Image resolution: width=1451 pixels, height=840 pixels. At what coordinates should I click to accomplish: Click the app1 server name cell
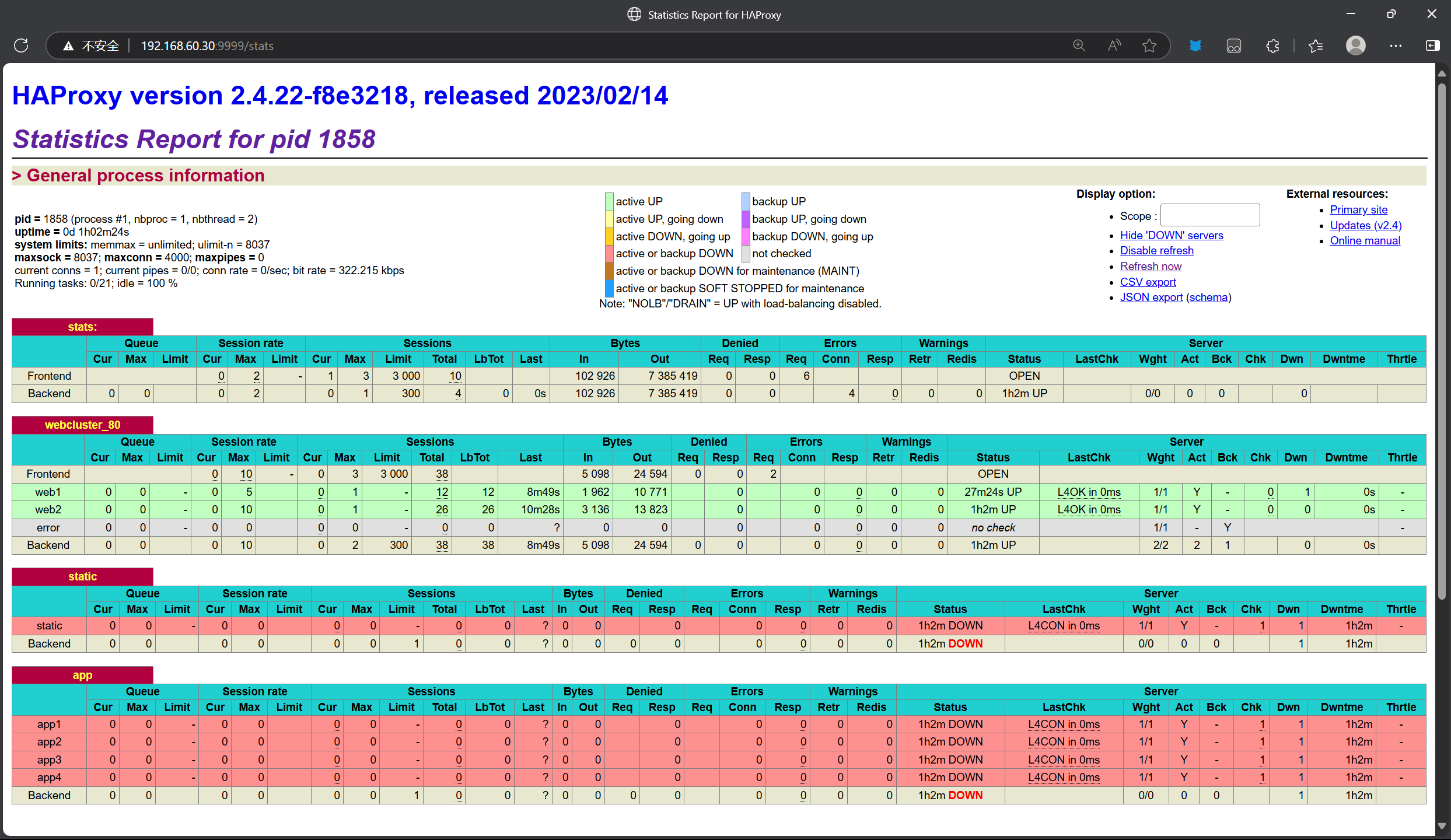[49, 724]
